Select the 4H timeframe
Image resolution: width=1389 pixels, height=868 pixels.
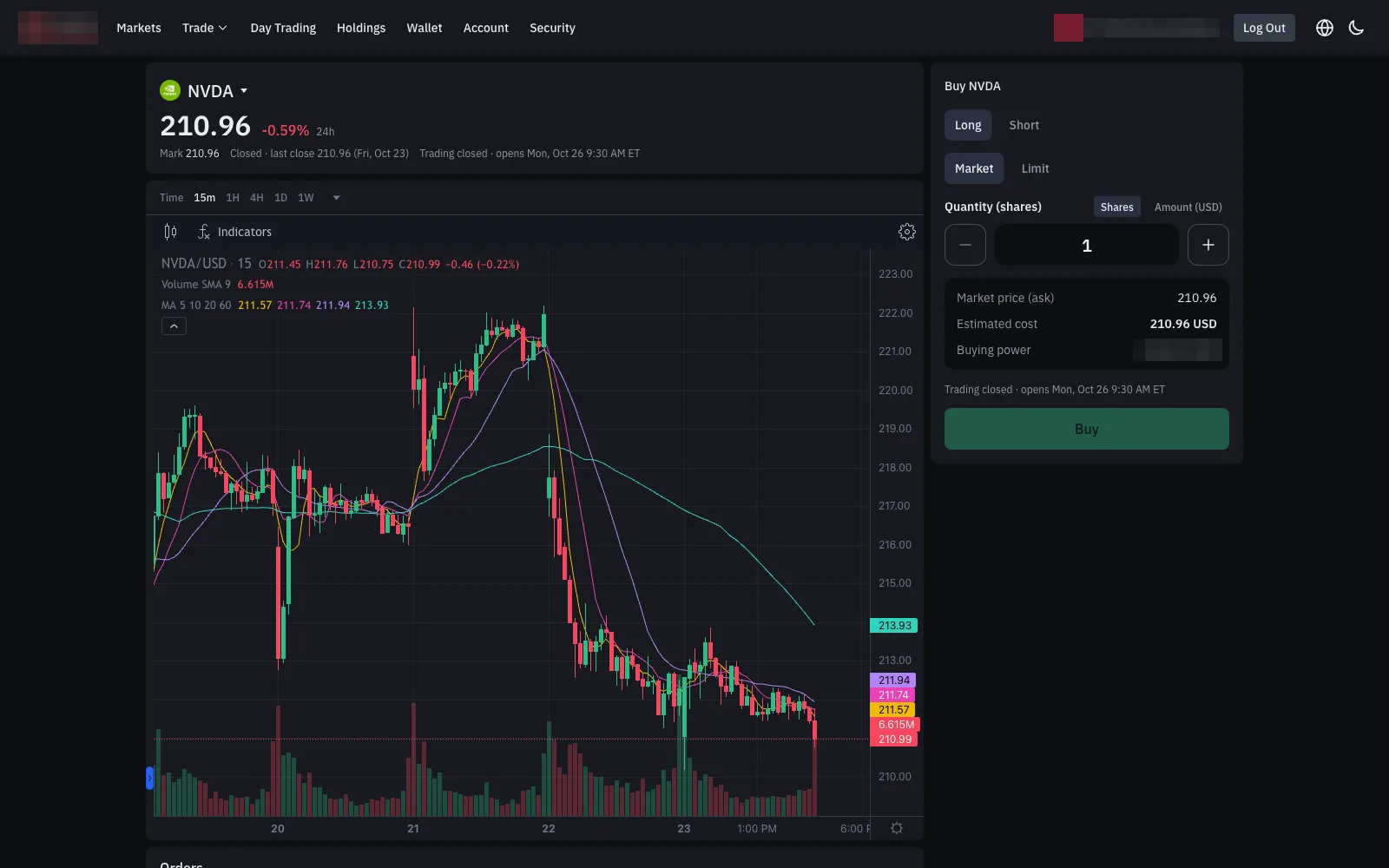257,198
